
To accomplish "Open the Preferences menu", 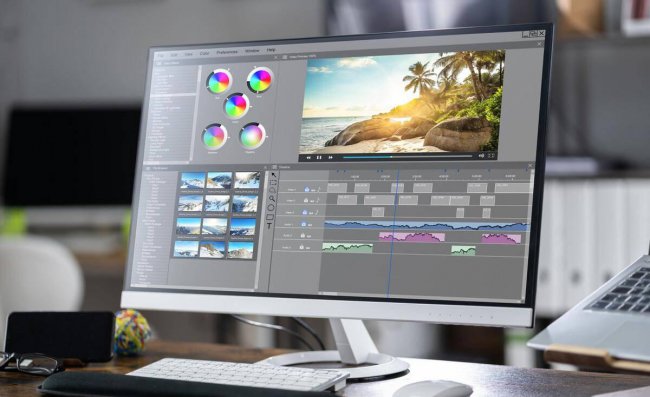I will (227, 52).
